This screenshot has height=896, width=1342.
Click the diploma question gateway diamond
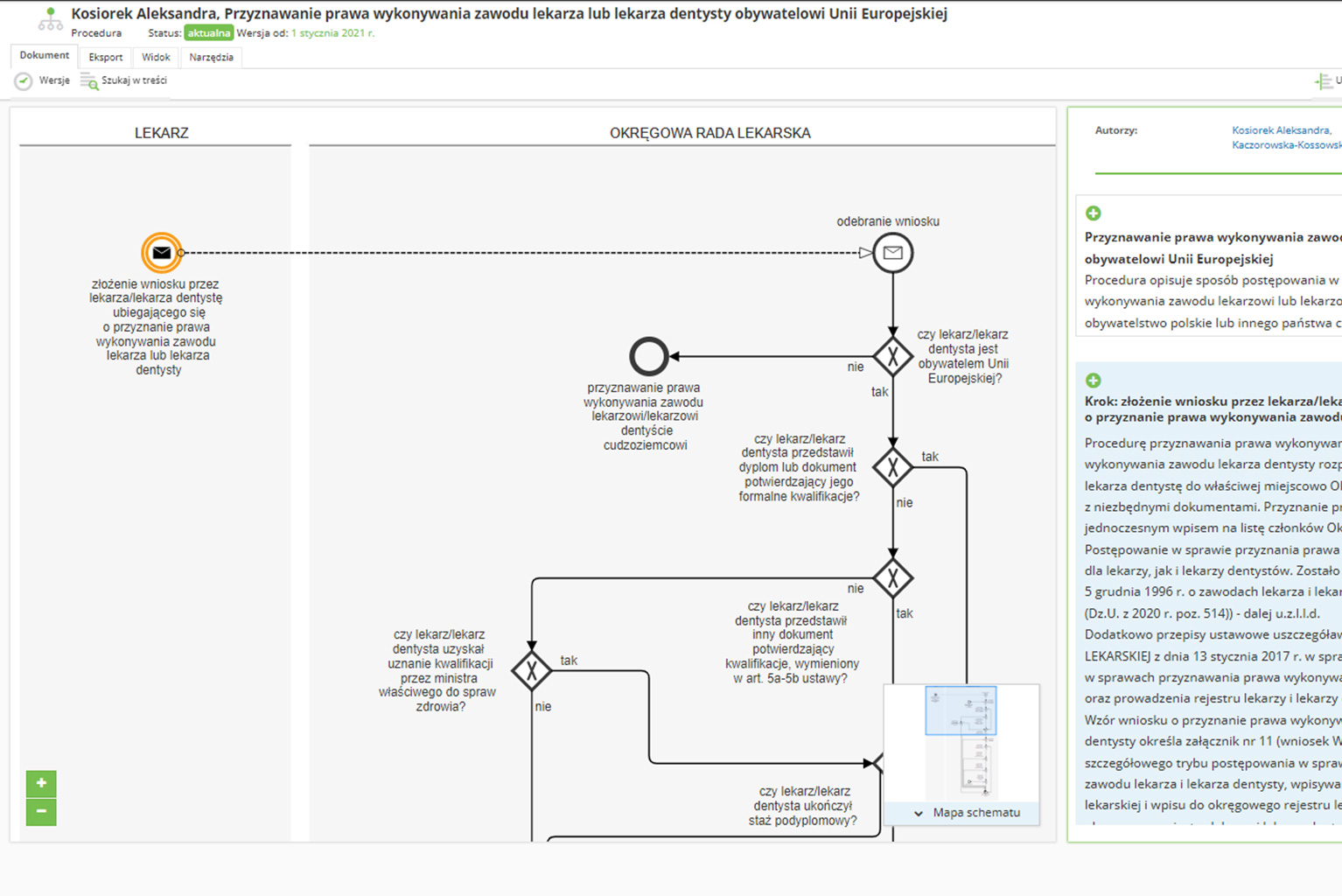[x=892, y=468]
